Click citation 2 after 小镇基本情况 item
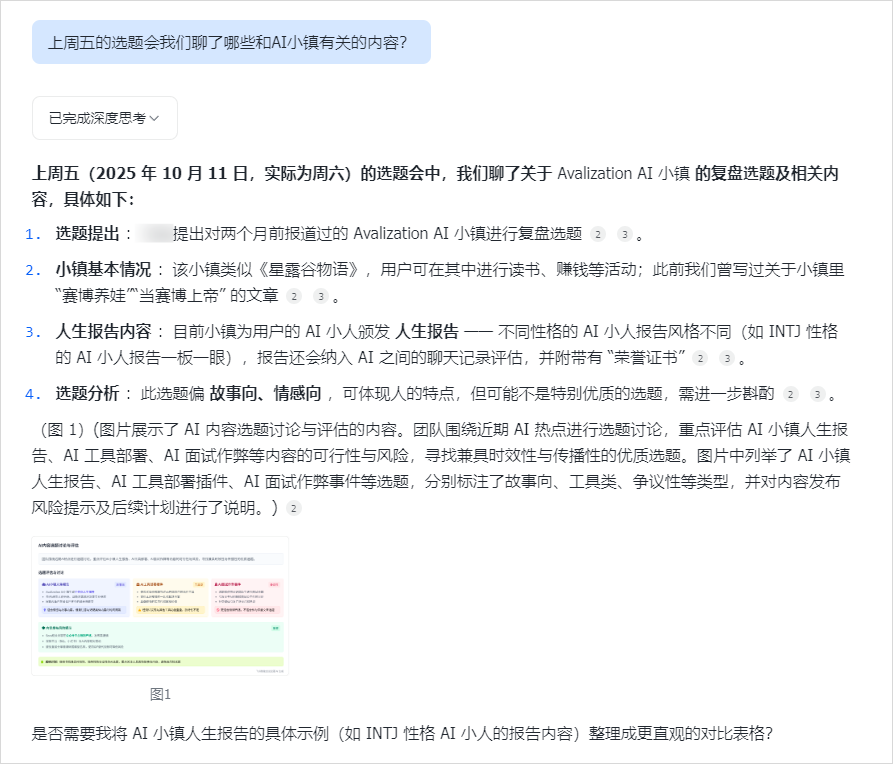This screenshot has width=893, height=764. click(x=293, y=296)
